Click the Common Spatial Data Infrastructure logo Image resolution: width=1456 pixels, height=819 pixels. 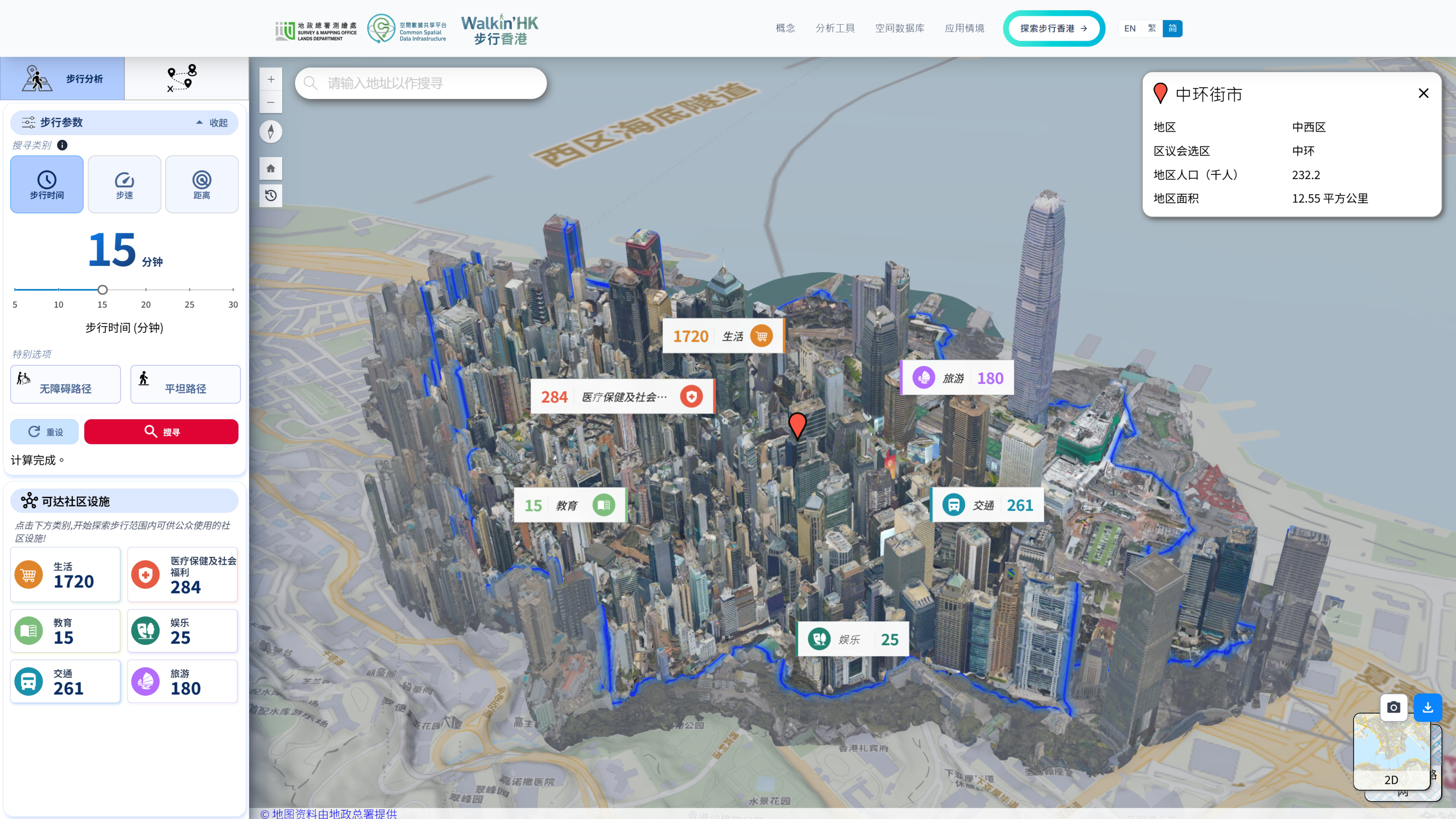[x=407, y=29]
